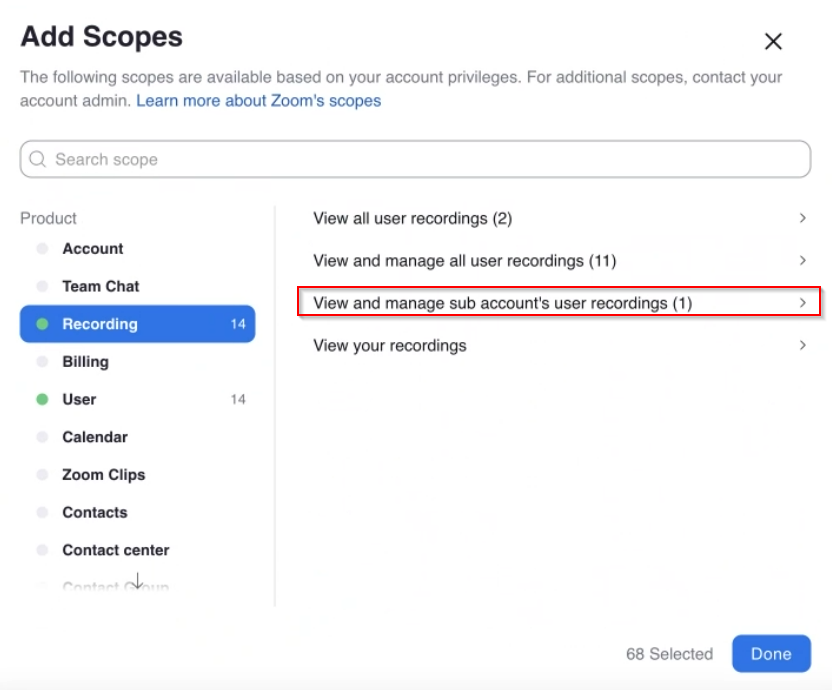Click the grey dot next to Billing
Viewport: 832px width, 690px height.
(x=42, y=361)
